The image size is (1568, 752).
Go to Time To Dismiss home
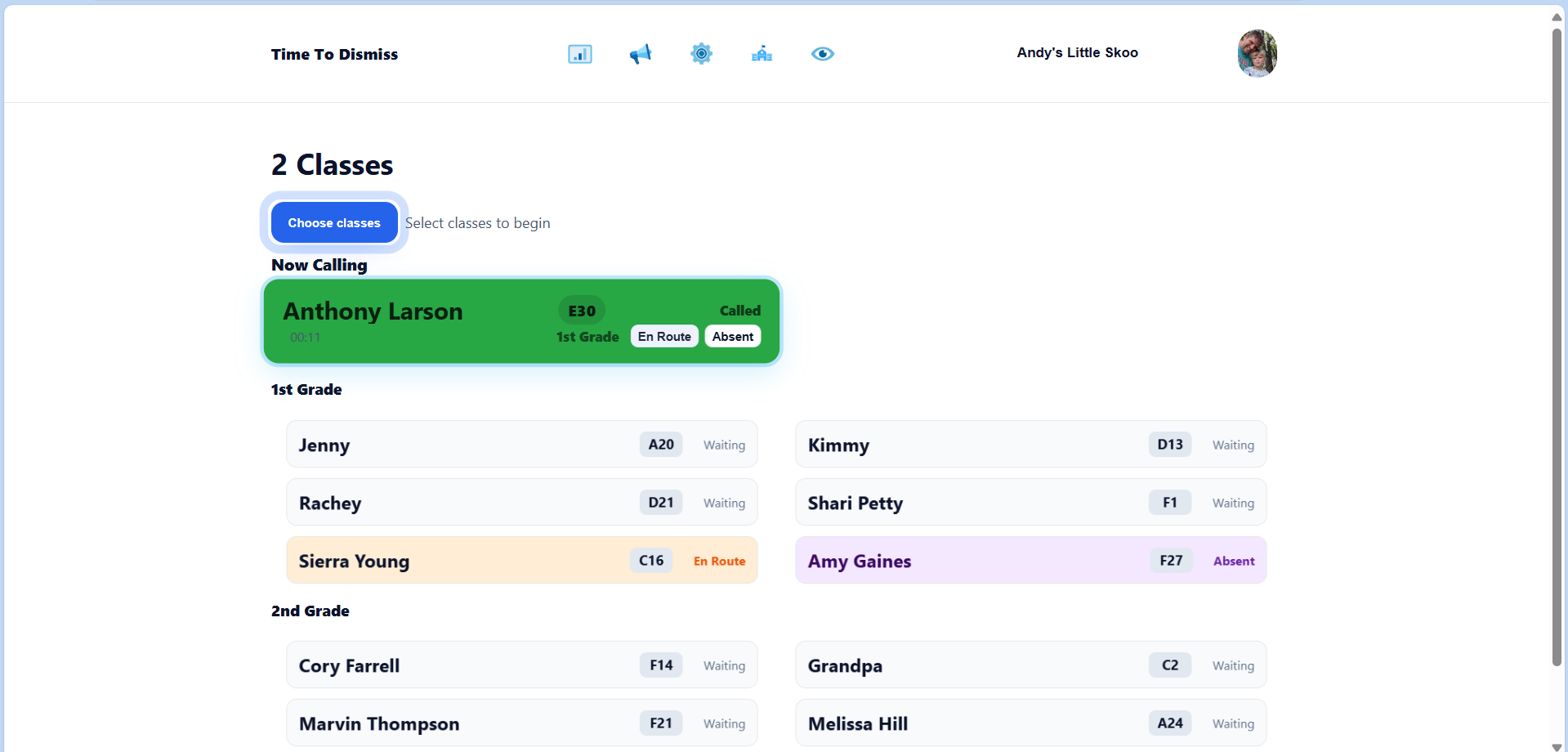(x=334, y=55)
